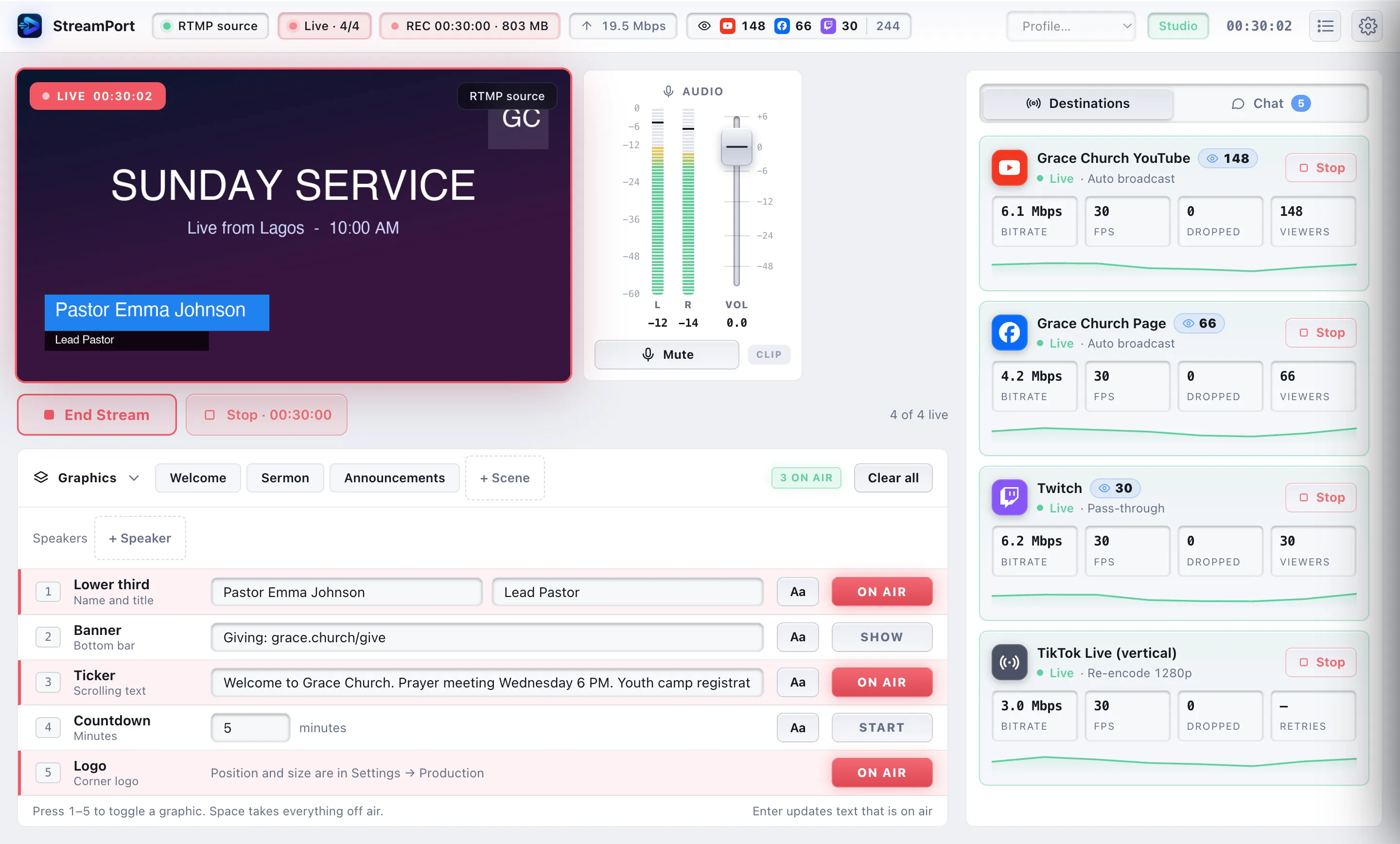Image resolution: width=1400 pixels, height=844 pixels.
Task: Edit the Countdown minutes field
Action: tap(250, 727)
